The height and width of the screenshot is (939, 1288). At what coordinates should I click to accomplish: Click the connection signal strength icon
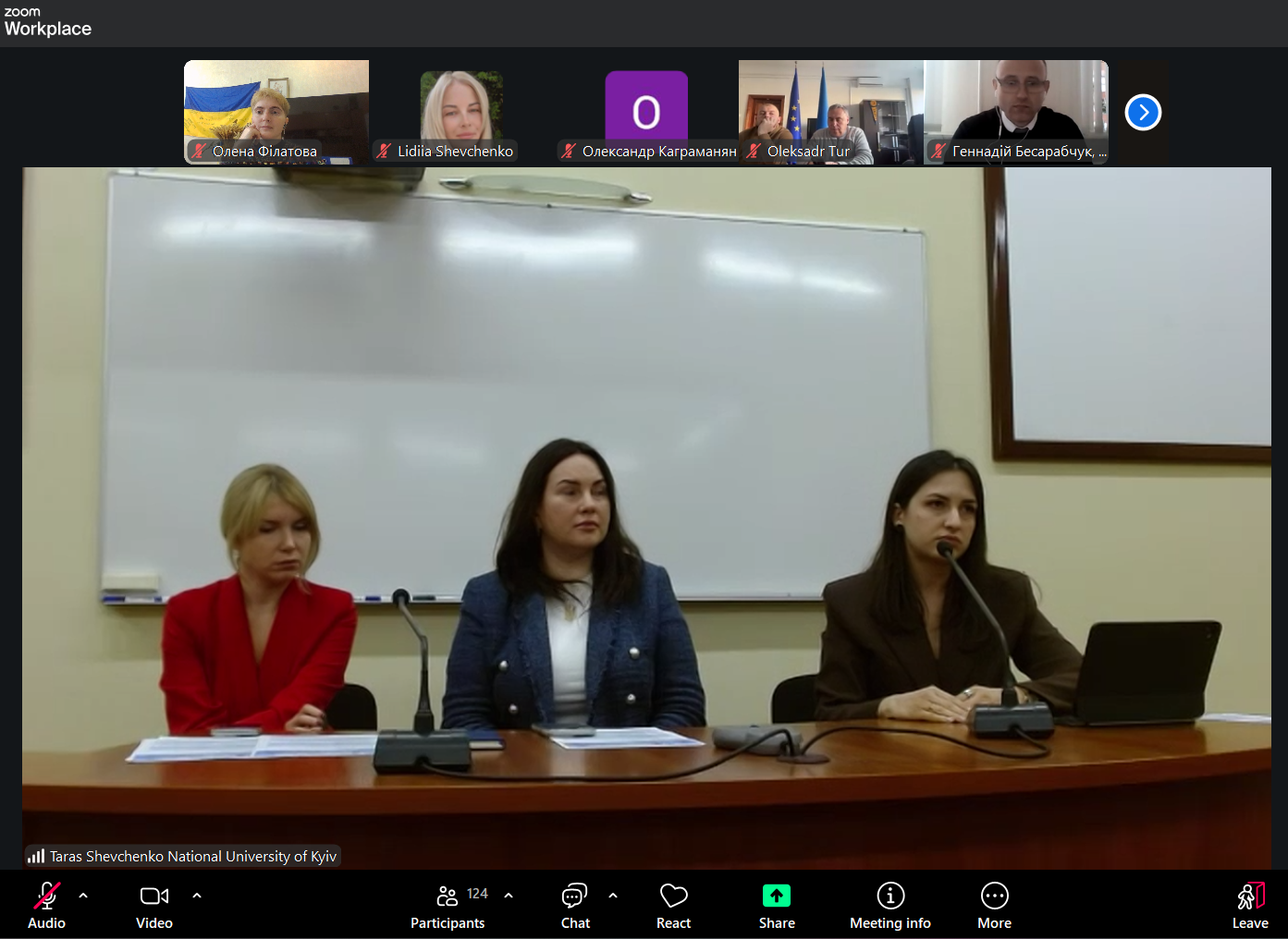pos(36,856)
